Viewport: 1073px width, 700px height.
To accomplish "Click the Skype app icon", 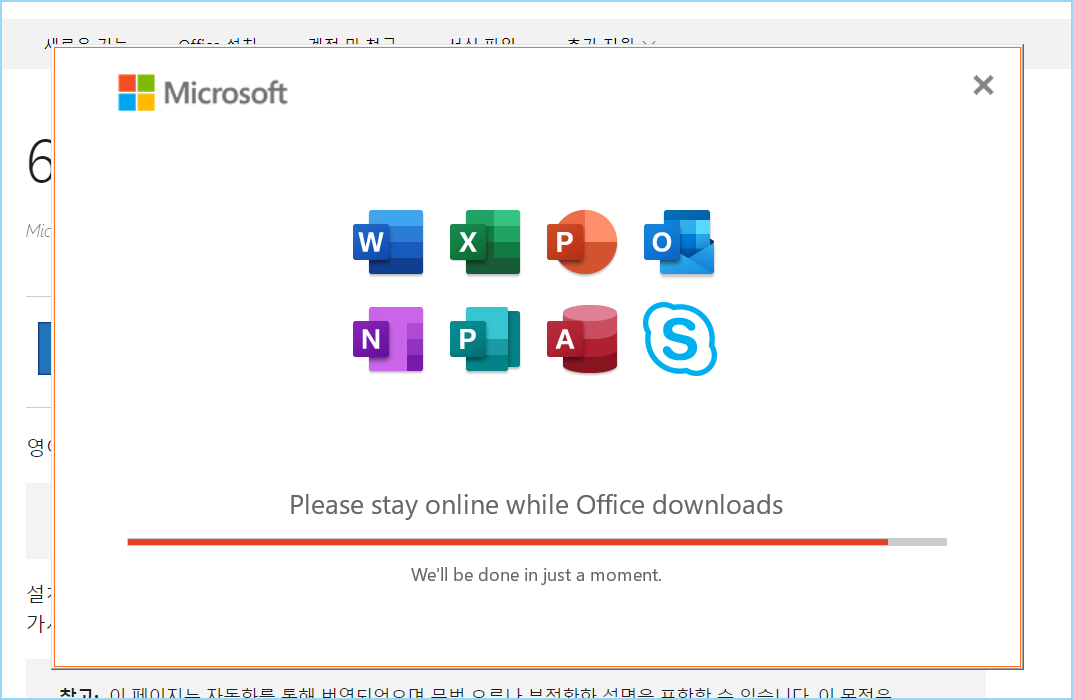I will click(x=680, y=339).
